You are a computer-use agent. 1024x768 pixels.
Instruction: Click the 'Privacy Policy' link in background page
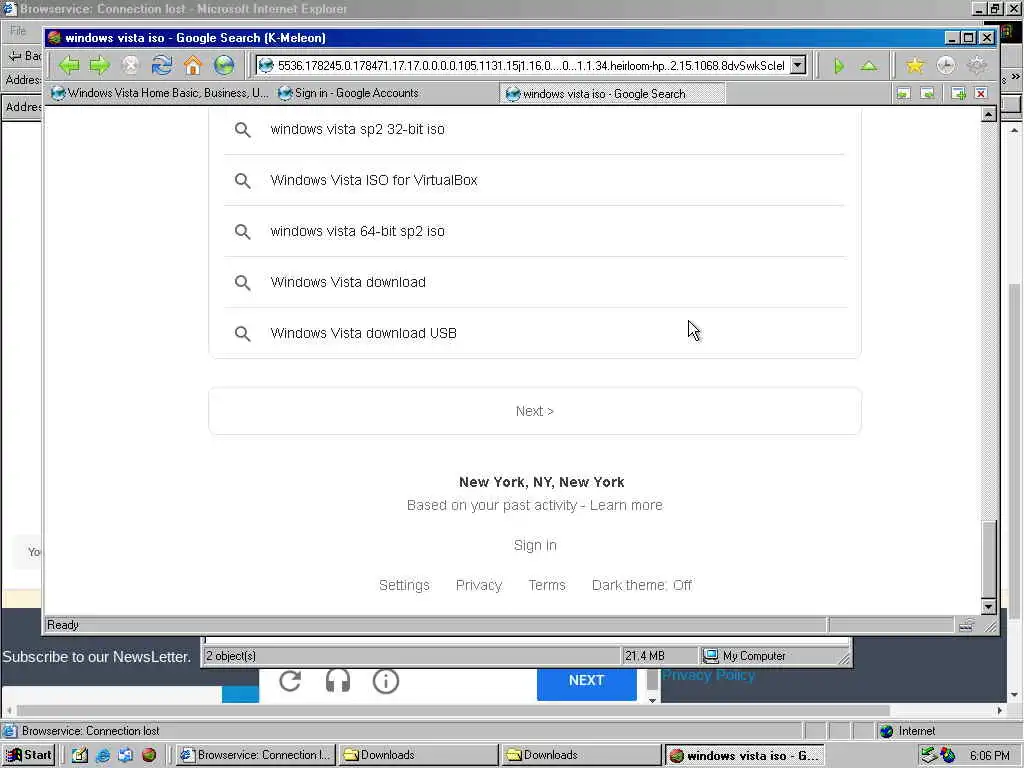(709, 675)
